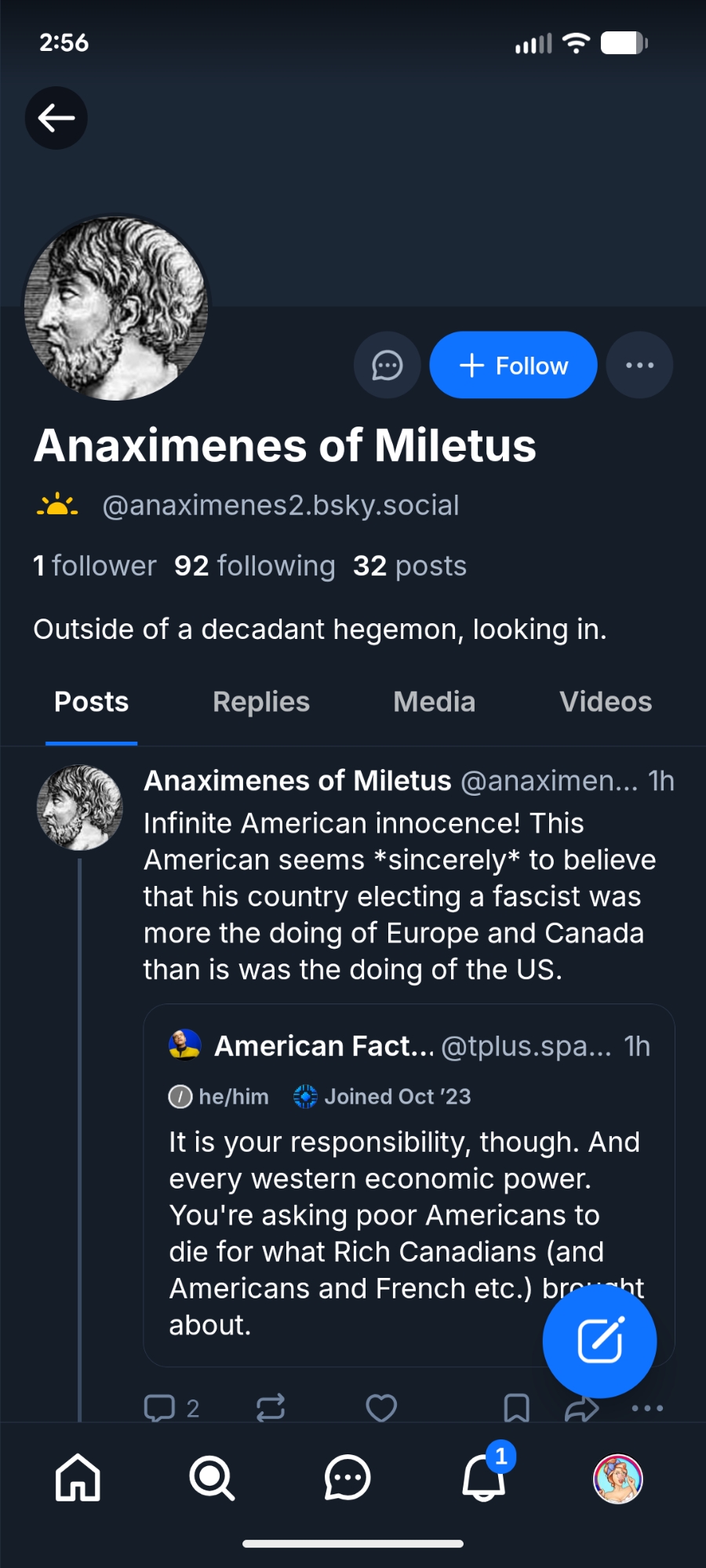Open profile more options menu

click(x=639, y=365)
